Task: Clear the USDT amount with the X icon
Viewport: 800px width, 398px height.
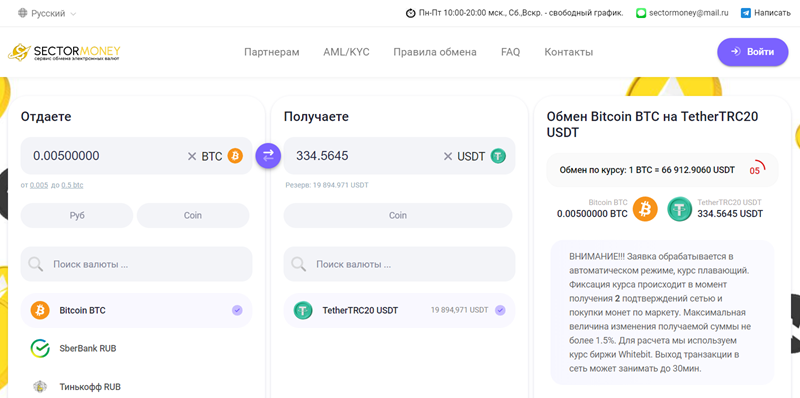Action: 448,157
